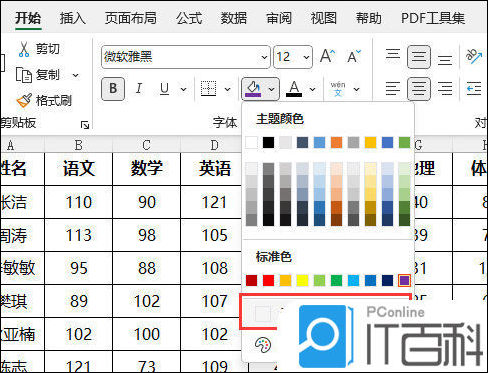Viewport: 488px width, 373px height.
Task: Pick standard purple swatch
Action: 404,280
